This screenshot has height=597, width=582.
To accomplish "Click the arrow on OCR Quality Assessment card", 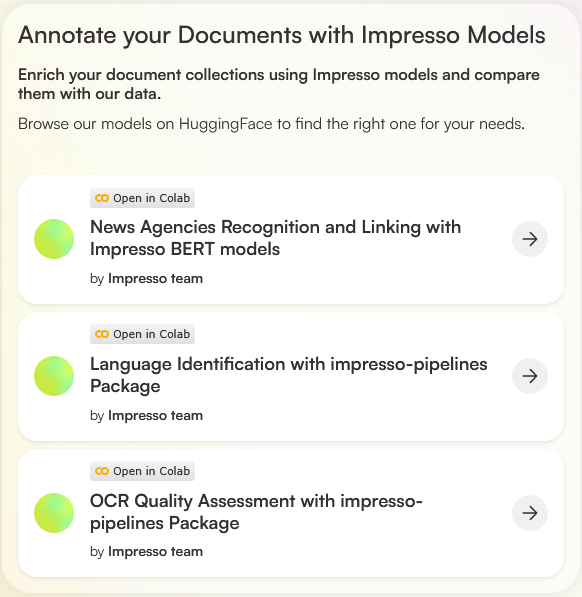I will pyautogui.click(x=529, y=513).
